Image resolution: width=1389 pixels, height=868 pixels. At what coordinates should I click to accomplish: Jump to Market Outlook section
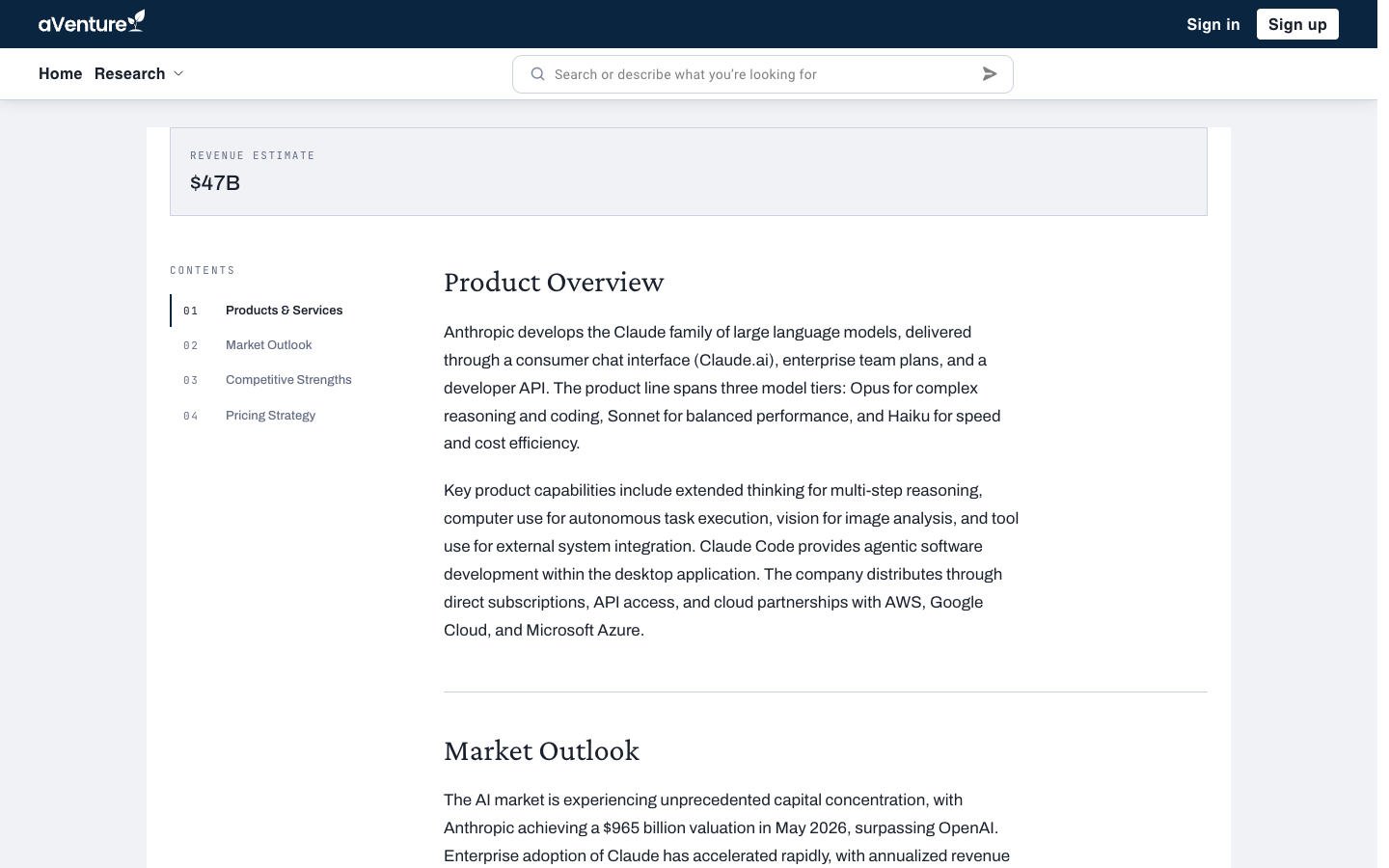tap(269, 345)
